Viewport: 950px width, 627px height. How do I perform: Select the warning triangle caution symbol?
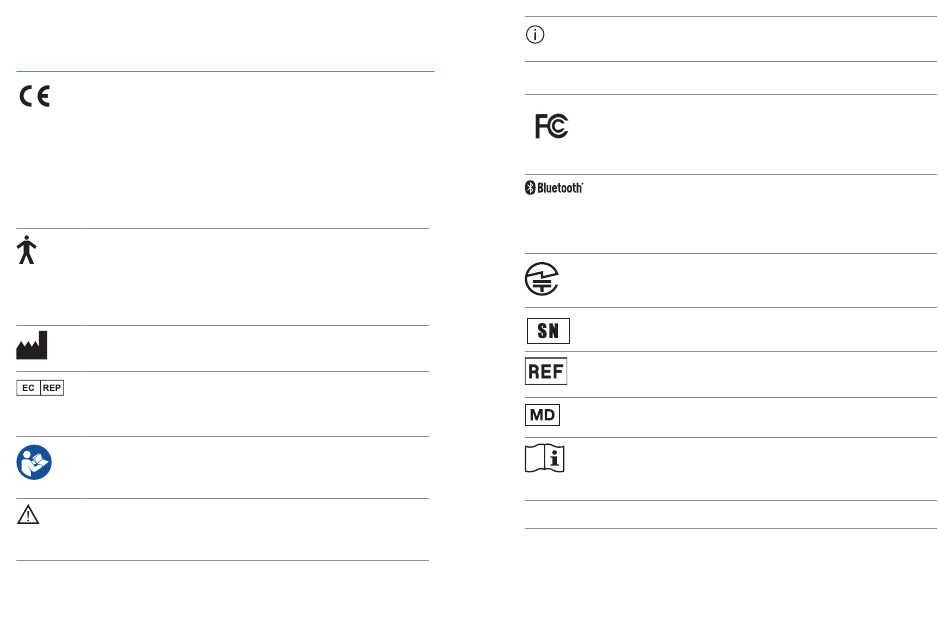[x=28, y=515]
